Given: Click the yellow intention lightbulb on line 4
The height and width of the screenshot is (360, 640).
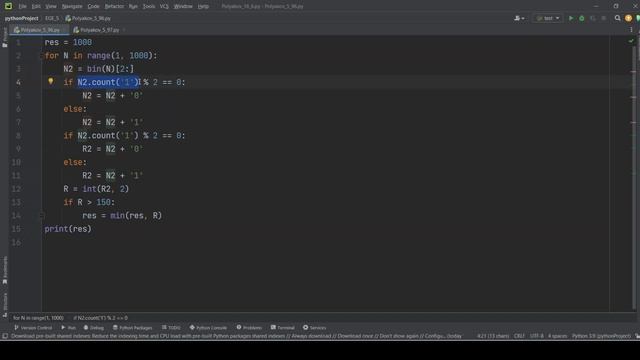Looking at the screenshot, I should coord(51,81).
